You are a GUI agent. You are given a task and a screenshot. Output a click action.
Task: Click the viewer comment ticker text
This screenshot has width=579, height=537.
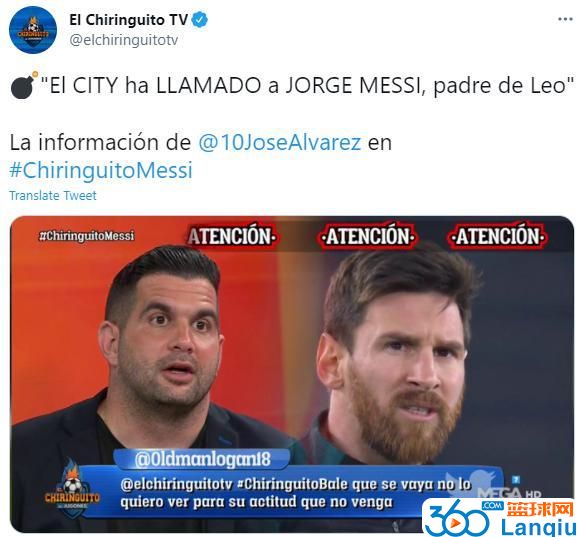click(x=295, y=493)
